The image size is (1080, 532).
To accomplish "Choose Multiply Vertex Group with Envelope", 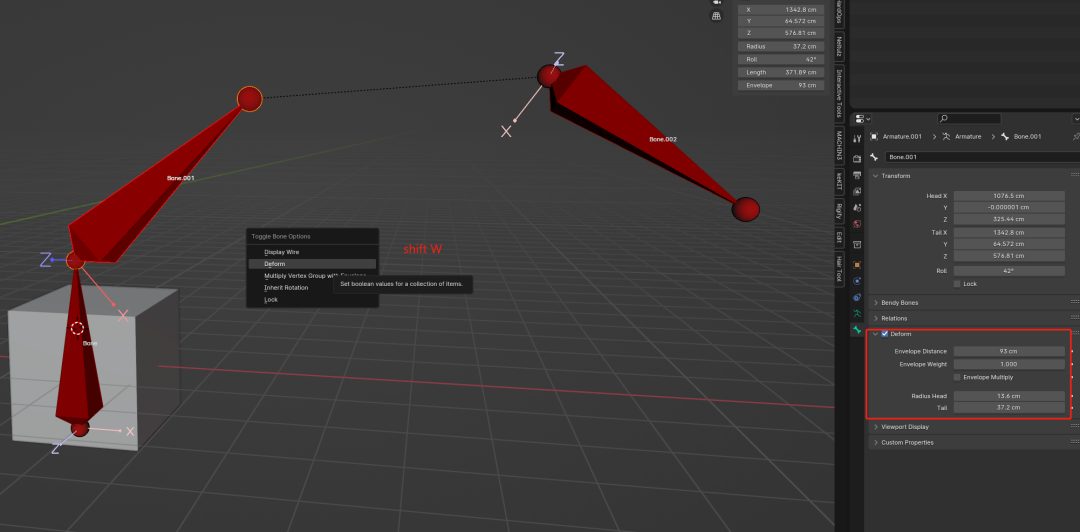I will pos(312,276).
